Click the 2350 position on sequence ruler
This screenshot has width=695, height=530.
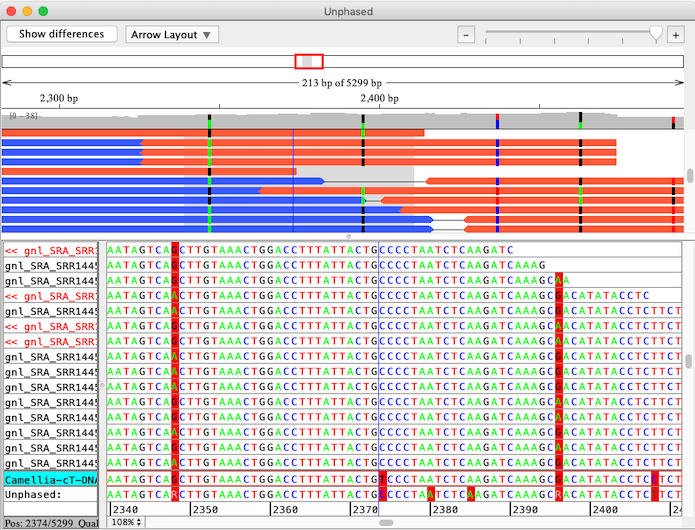click(x=204, y=509)
